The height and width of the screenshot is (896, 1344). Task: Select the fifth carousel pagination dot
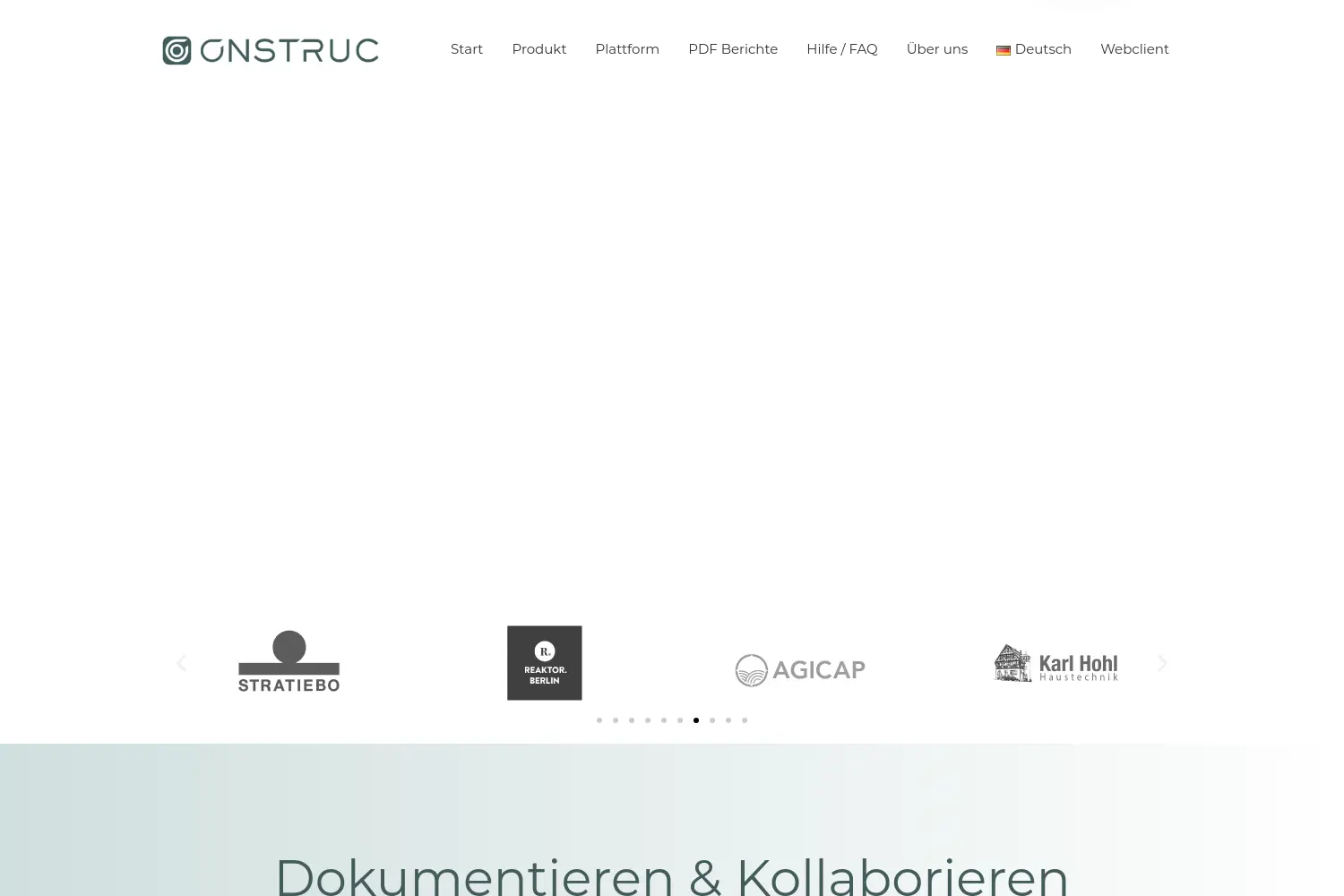click(664, 720)
